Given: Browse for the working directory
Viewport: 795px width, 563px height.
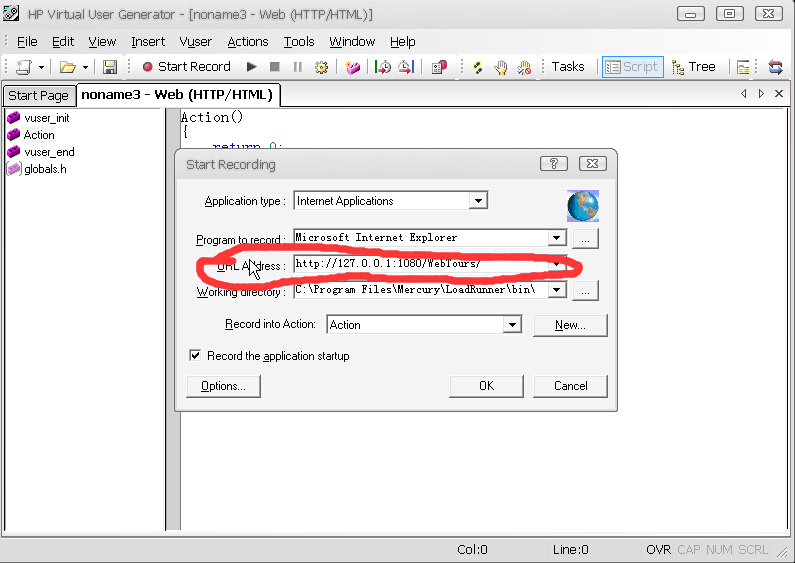Looking at the screenshot, I should click(585, 291).
